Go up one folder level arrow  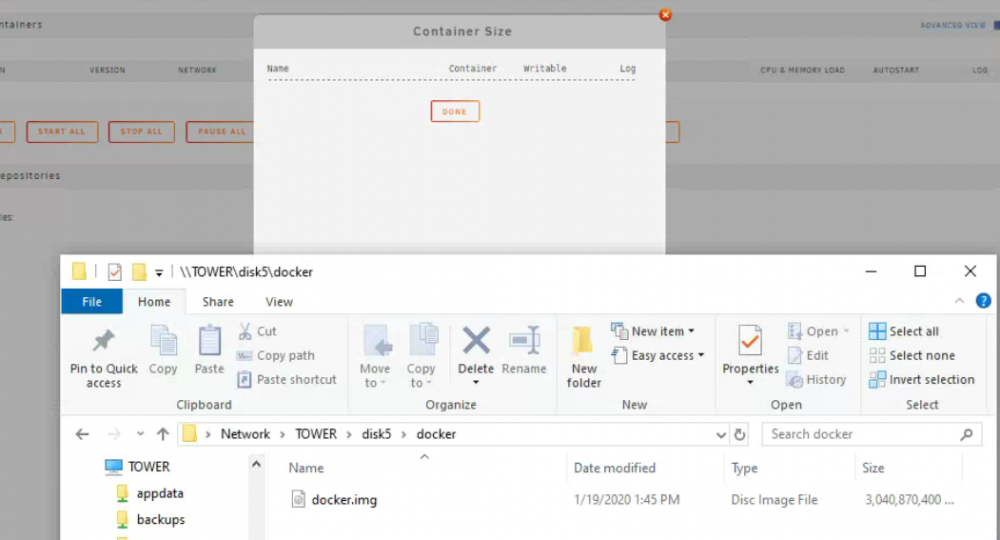(163, 434)
